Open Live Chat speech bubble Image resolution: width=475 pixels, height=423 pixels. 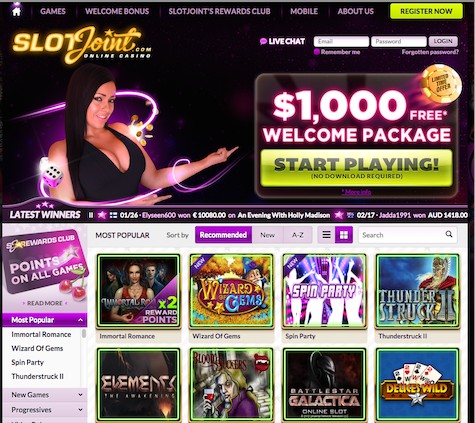[263, 41]
